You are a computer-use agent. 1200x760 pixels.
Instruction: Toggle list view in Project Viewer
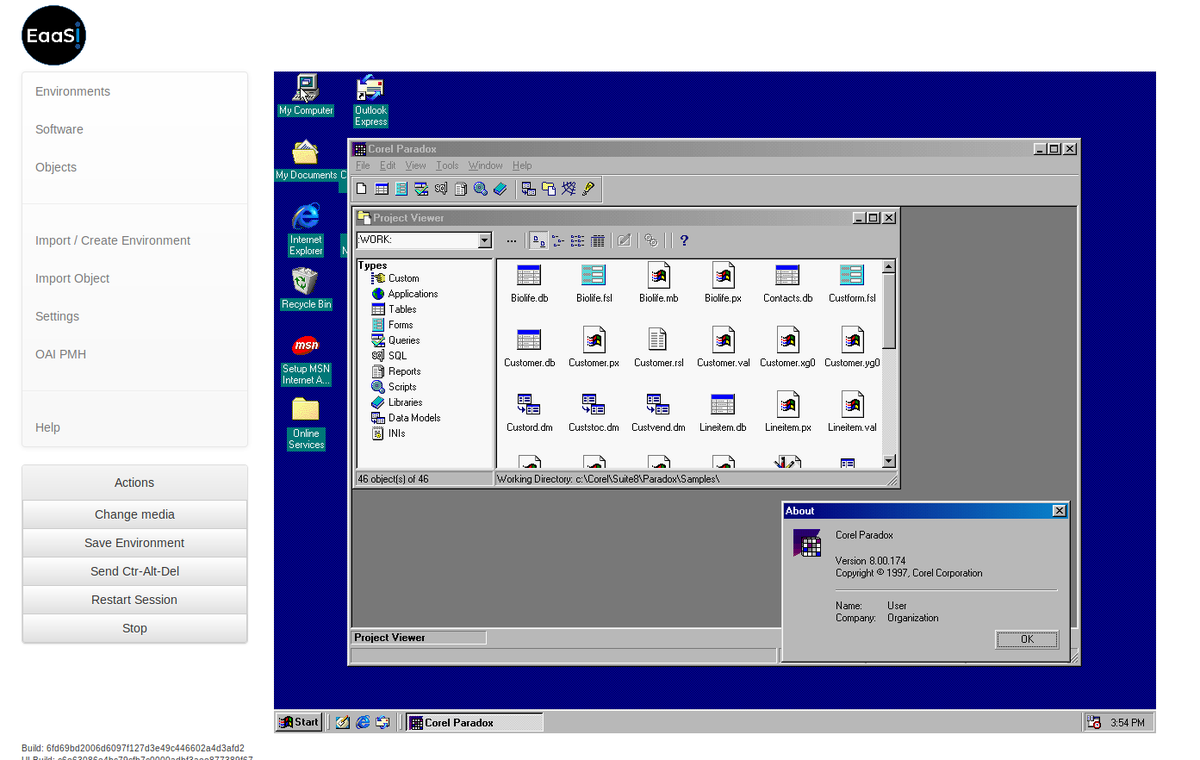coord(578,241)
